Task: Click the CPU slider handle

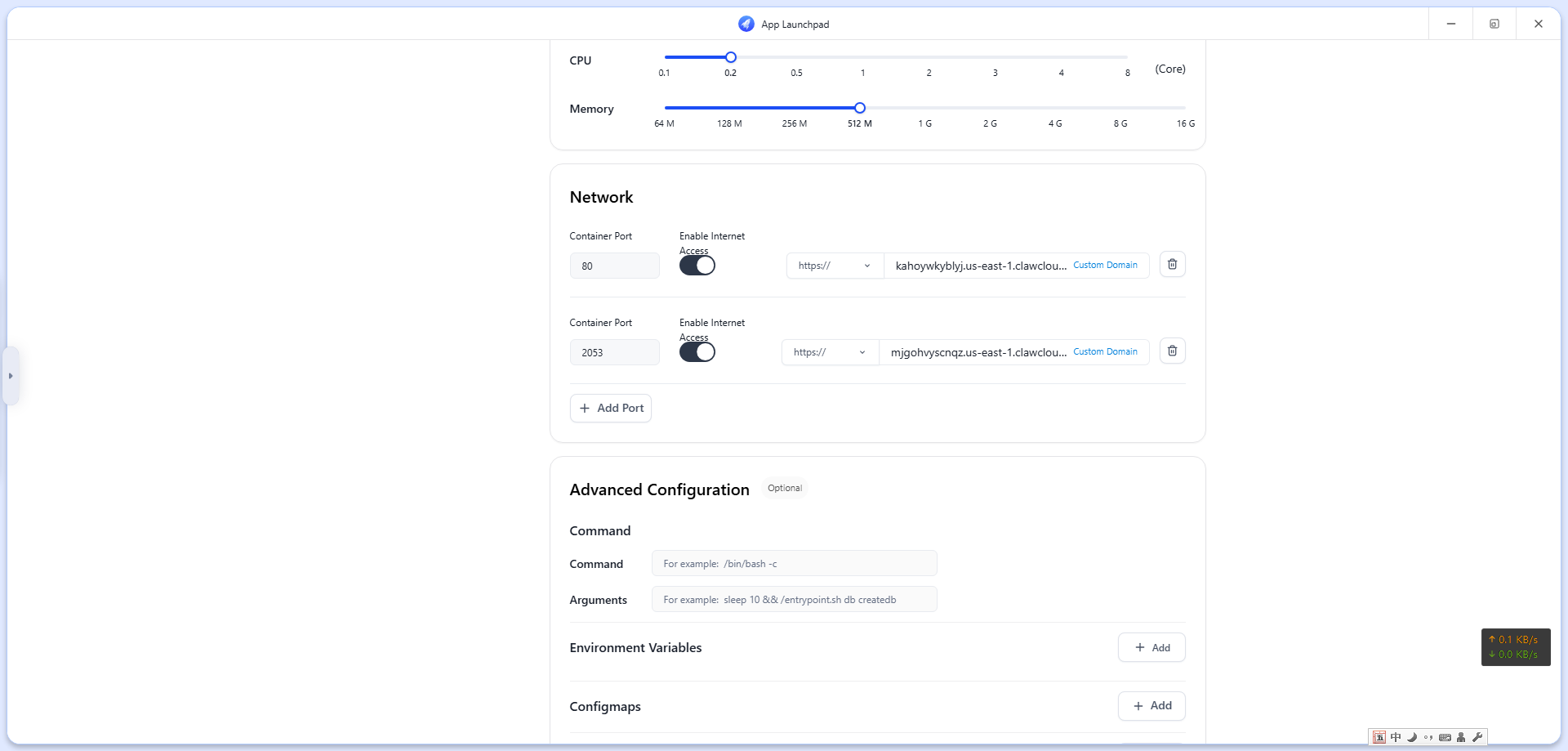Action: pos(731,57)
